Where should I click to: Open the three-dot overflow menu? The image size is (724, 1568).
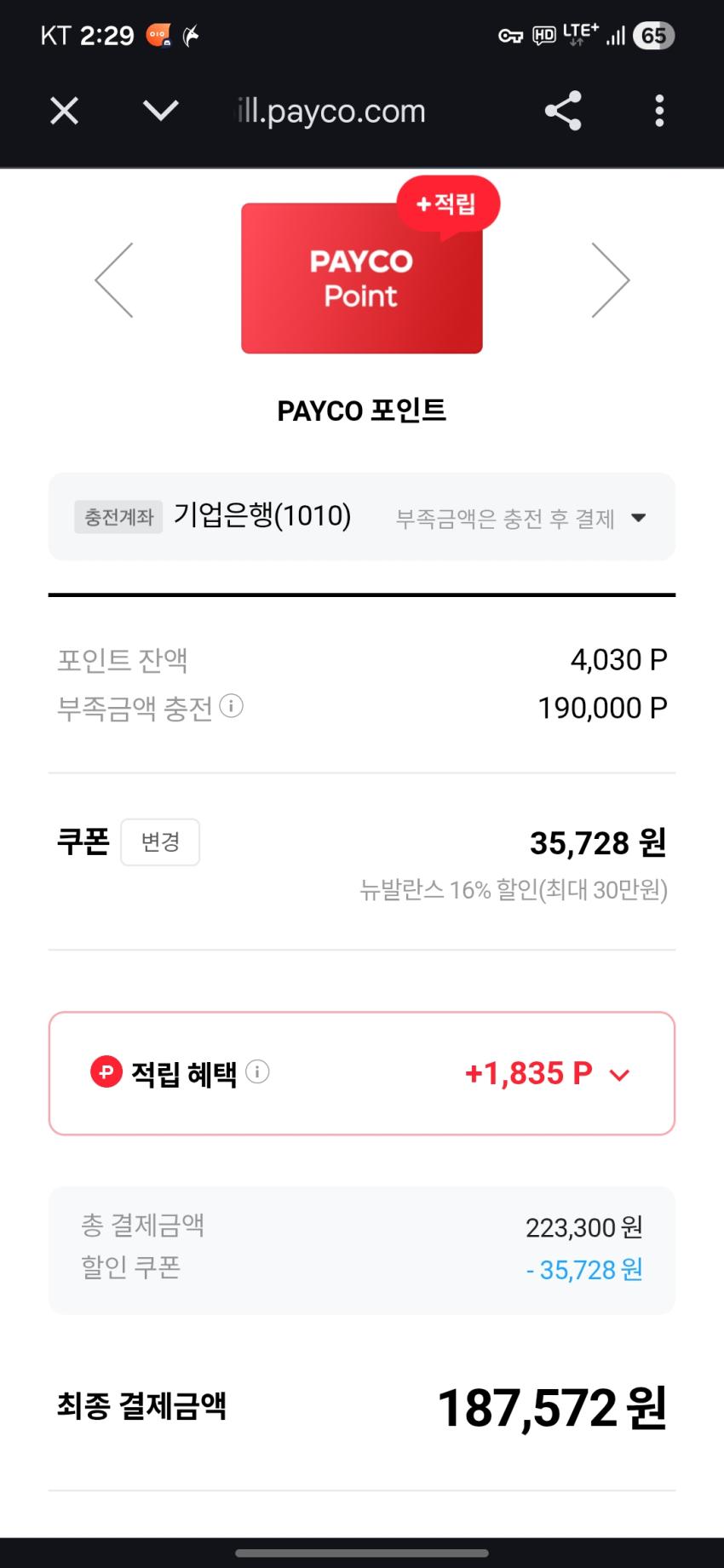point(658,111)
